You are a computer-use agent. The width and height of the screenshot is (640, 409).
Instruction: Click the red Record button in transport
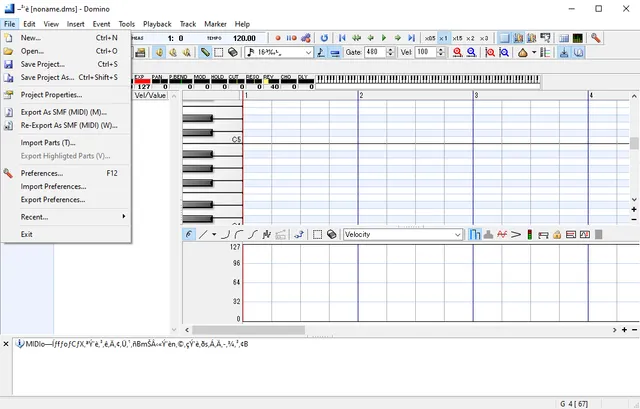pyautogui.click(x=278, y=38)
